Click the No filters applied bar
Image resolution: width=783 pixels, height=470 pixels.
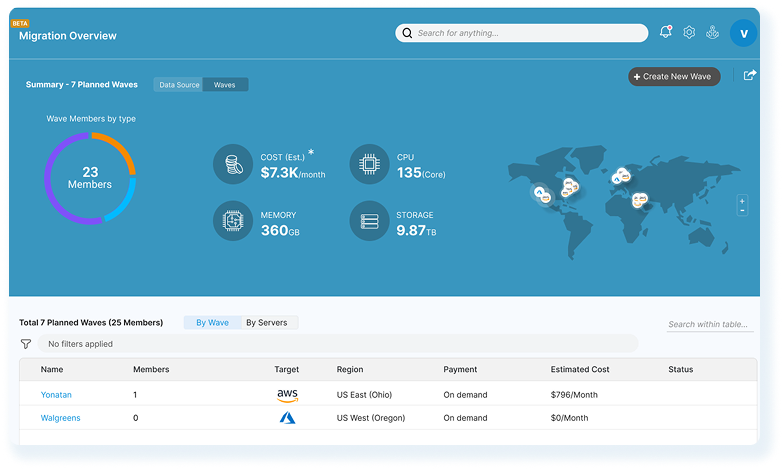[x=338, y=344]
